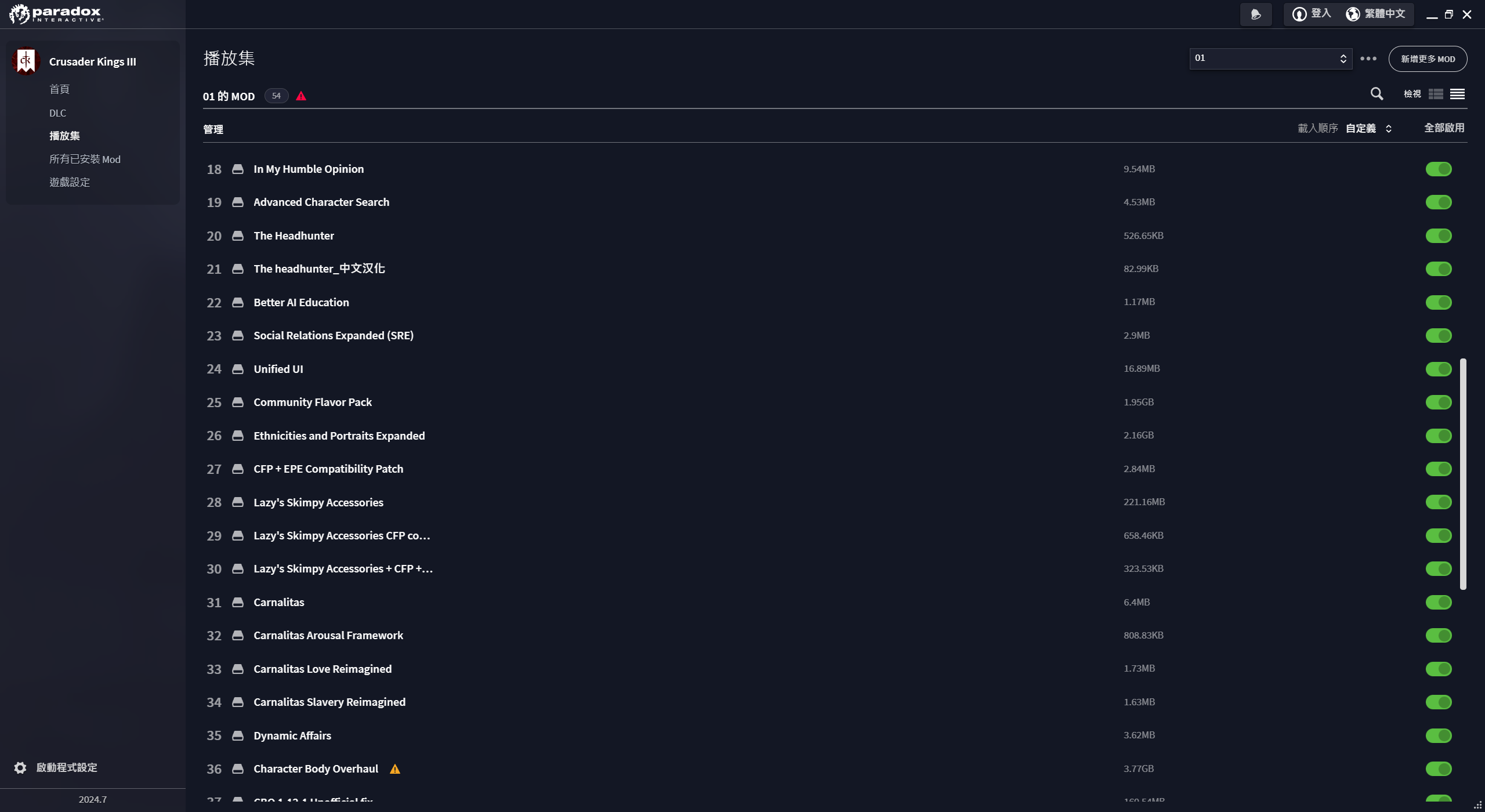
Task: Click the drive icon for In My Humble Opinion
Action: pos(238,169)
